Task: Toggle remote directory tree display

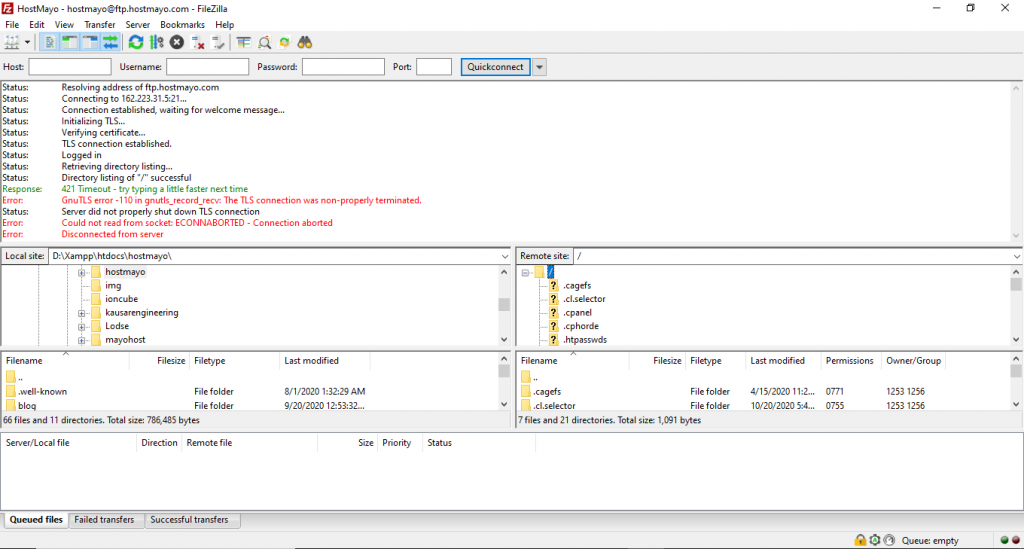Action: pos(90,42)
